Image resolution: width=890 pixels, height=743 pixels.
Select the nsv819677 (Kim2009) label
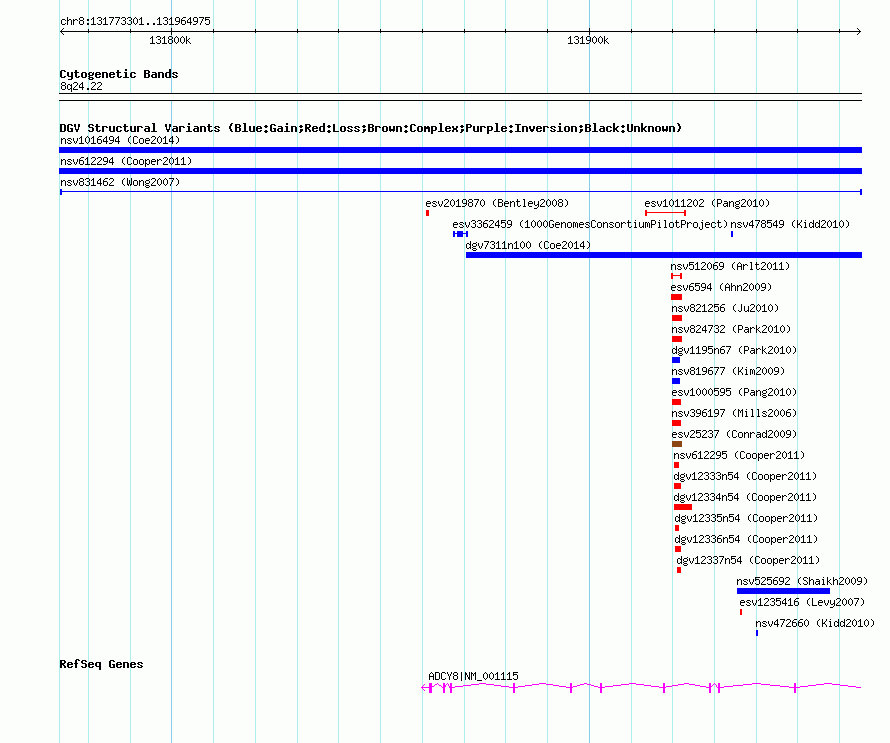click(x=728, y=371)
